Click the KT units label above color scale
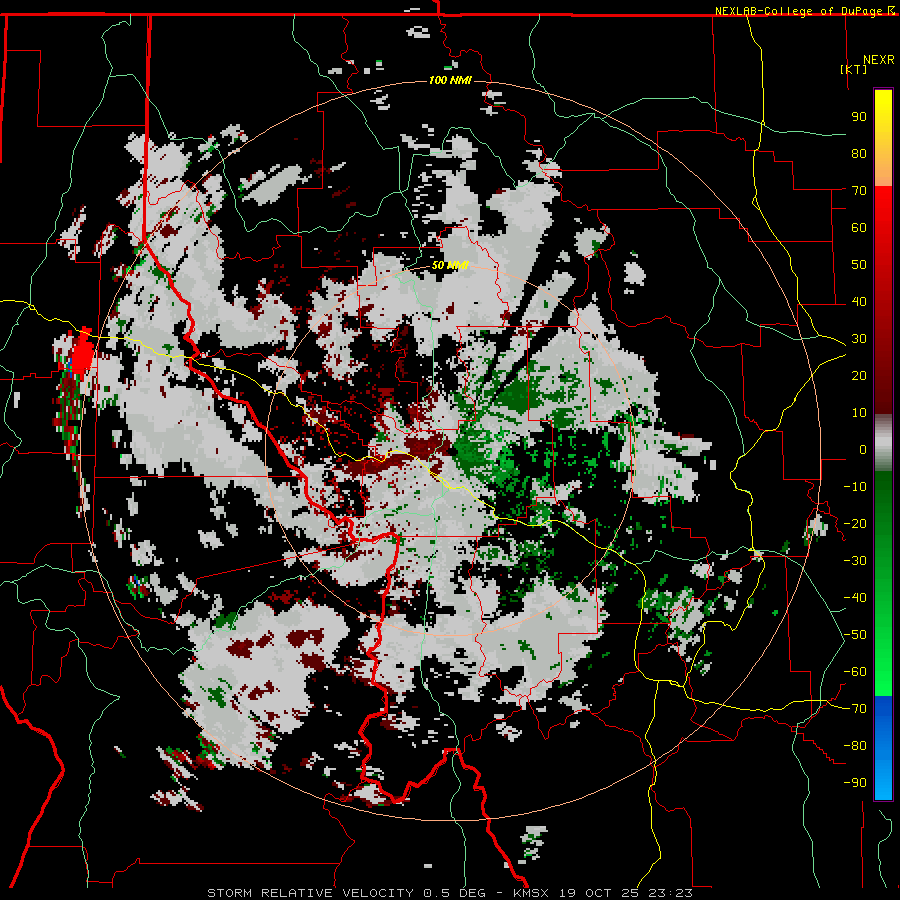Screen dimensions: 900x900 coord(854,69)
